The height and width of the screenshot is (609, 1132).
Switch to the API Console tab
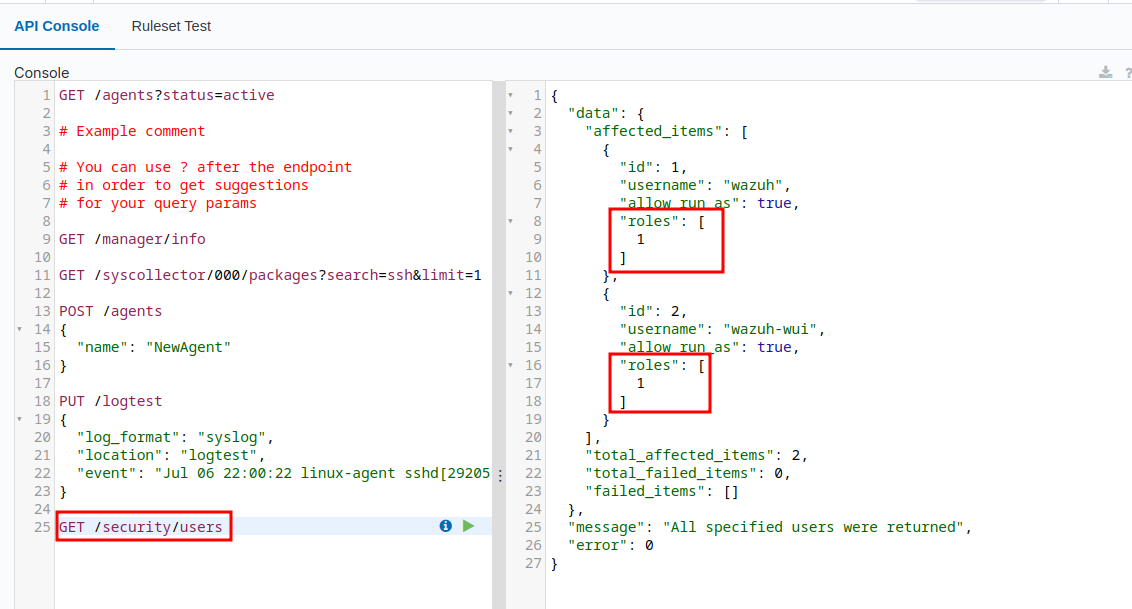pos(57,26)
